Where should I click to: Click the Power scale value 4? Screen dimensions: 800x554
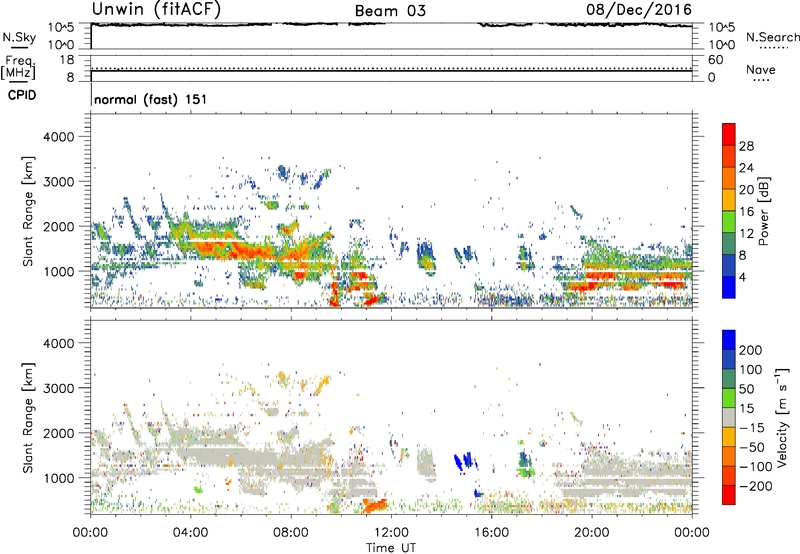click(x=742, y=278)
